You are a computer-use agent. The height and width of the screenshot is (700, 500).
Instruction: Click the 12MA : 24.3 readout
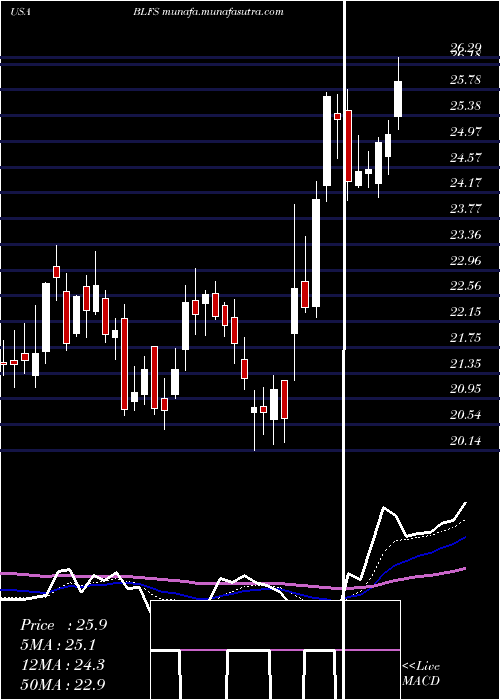(62, 664)
